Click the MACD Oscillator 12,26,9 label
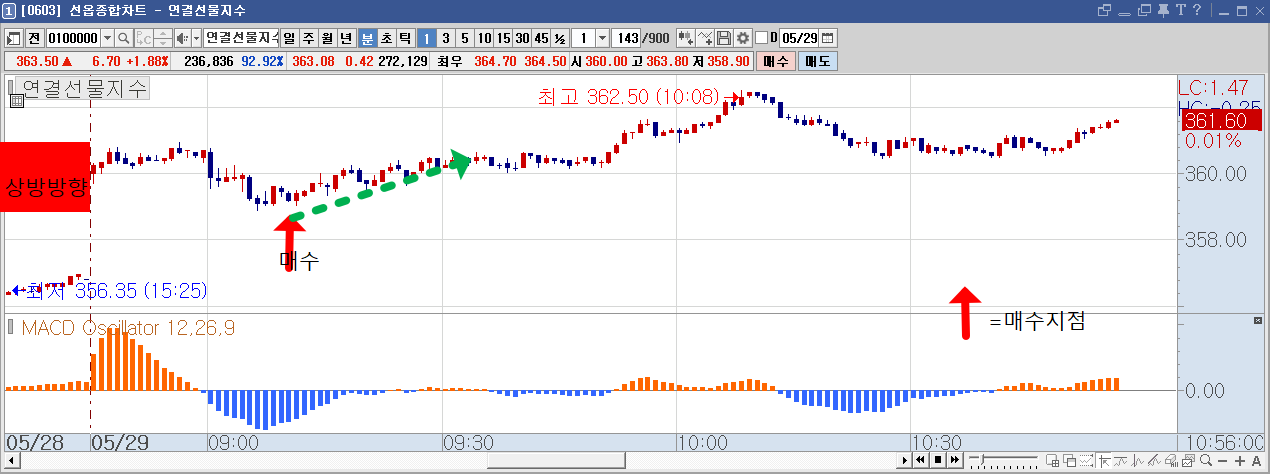Screen dimensions: 1270x474 [128, 328]
